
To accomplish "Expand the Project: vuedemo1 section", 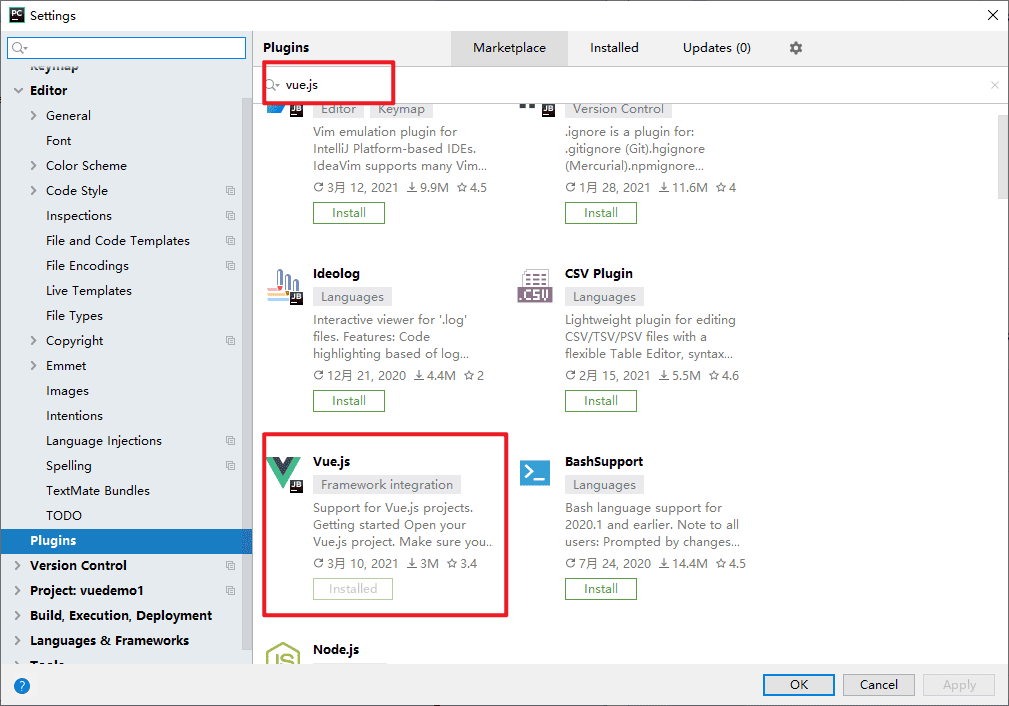I will (x=17, y=591).
